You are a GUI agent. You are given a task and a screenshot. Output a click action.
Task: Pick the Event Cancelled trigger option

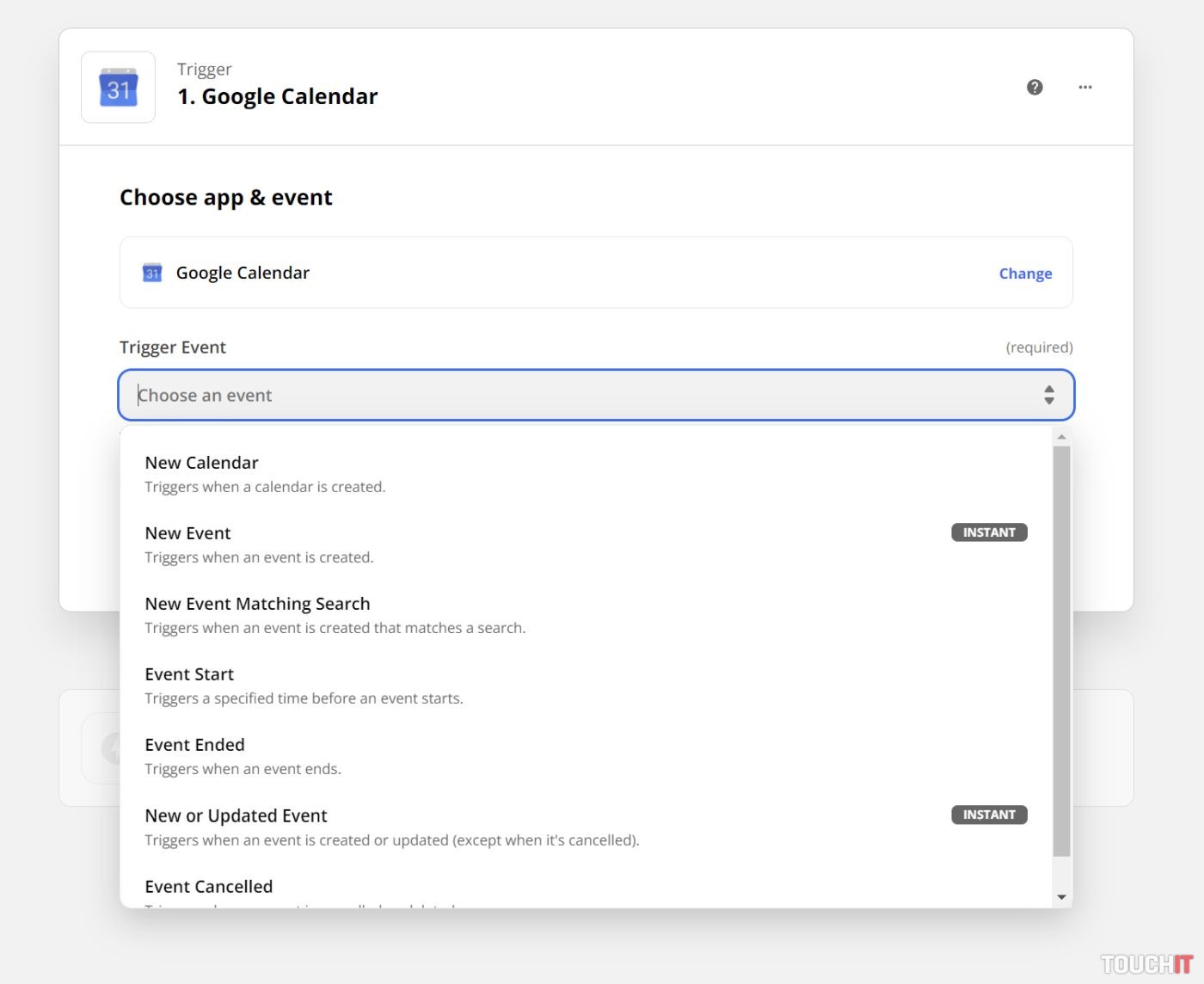coord(209,887)
